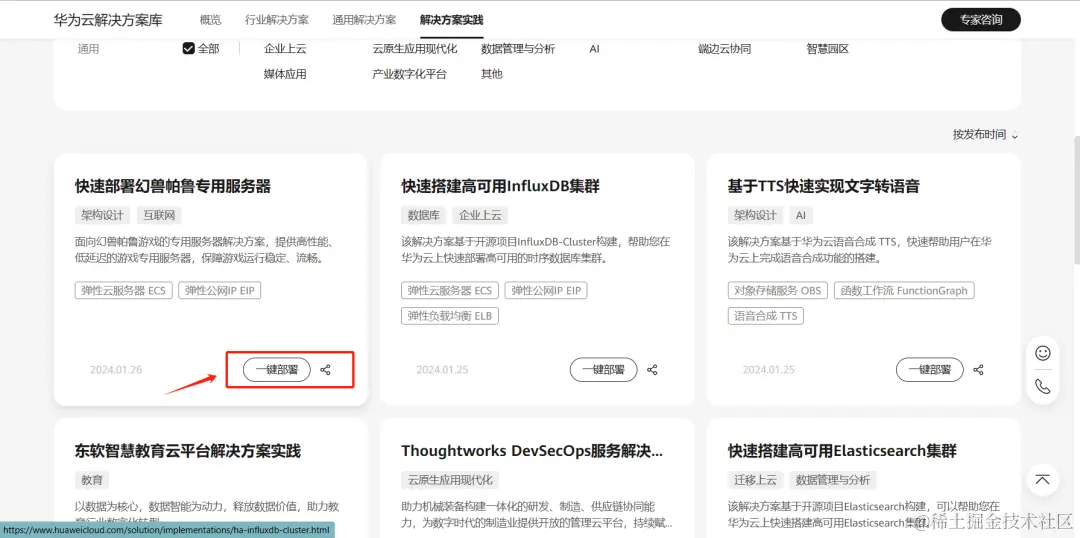
Task: Click the phone contact icon
Action: (1043, 386)
